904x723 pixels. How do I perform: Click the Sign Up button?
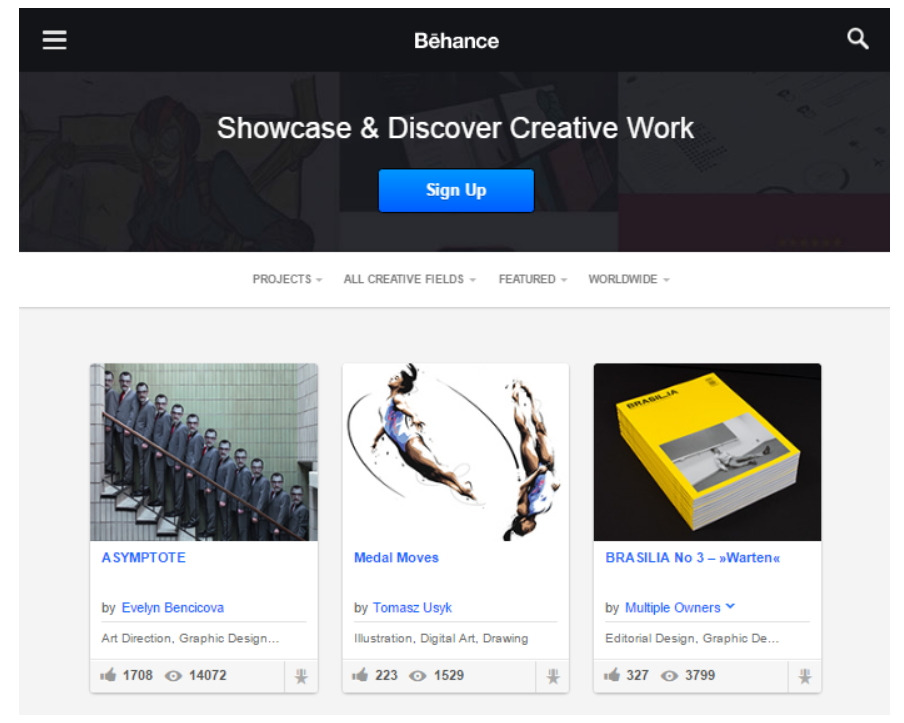click(456, 190)
